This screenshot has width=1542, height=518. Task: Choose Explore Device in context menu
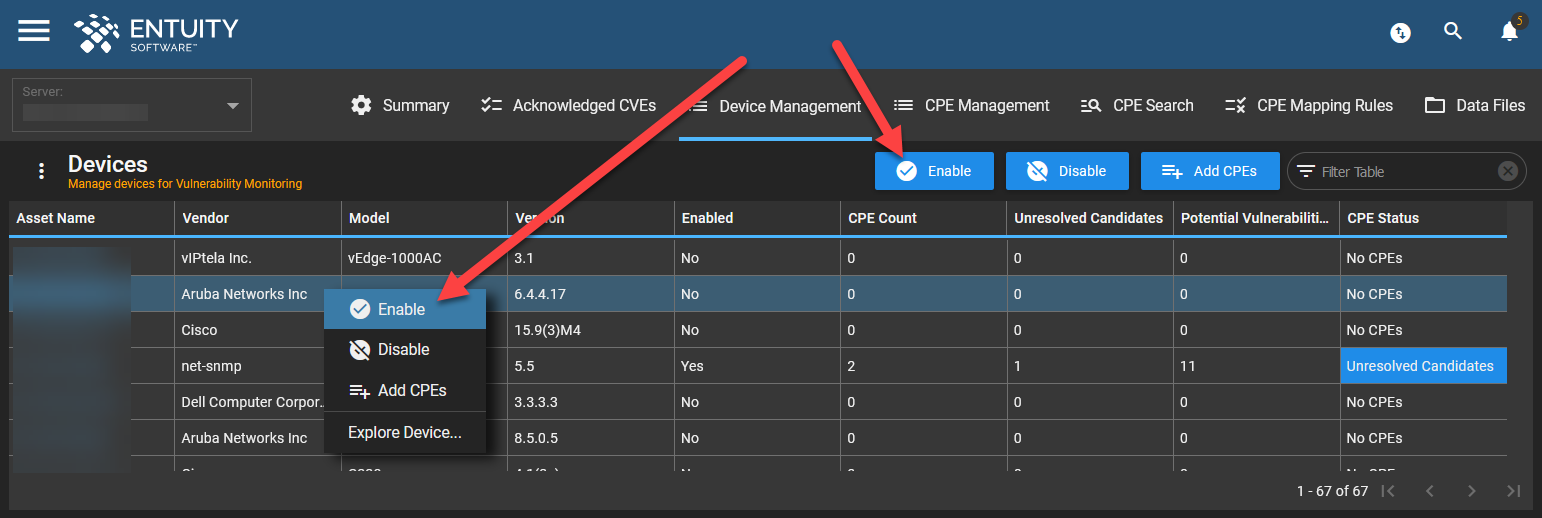[x=405, y=432]
